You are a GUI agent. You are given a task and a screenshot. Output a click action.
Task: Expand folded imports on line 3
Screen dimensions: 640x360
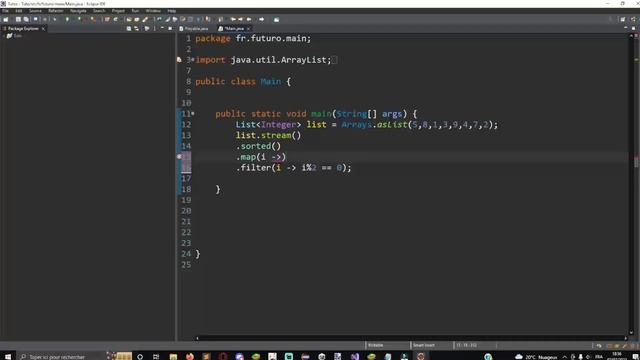[193, 60]
